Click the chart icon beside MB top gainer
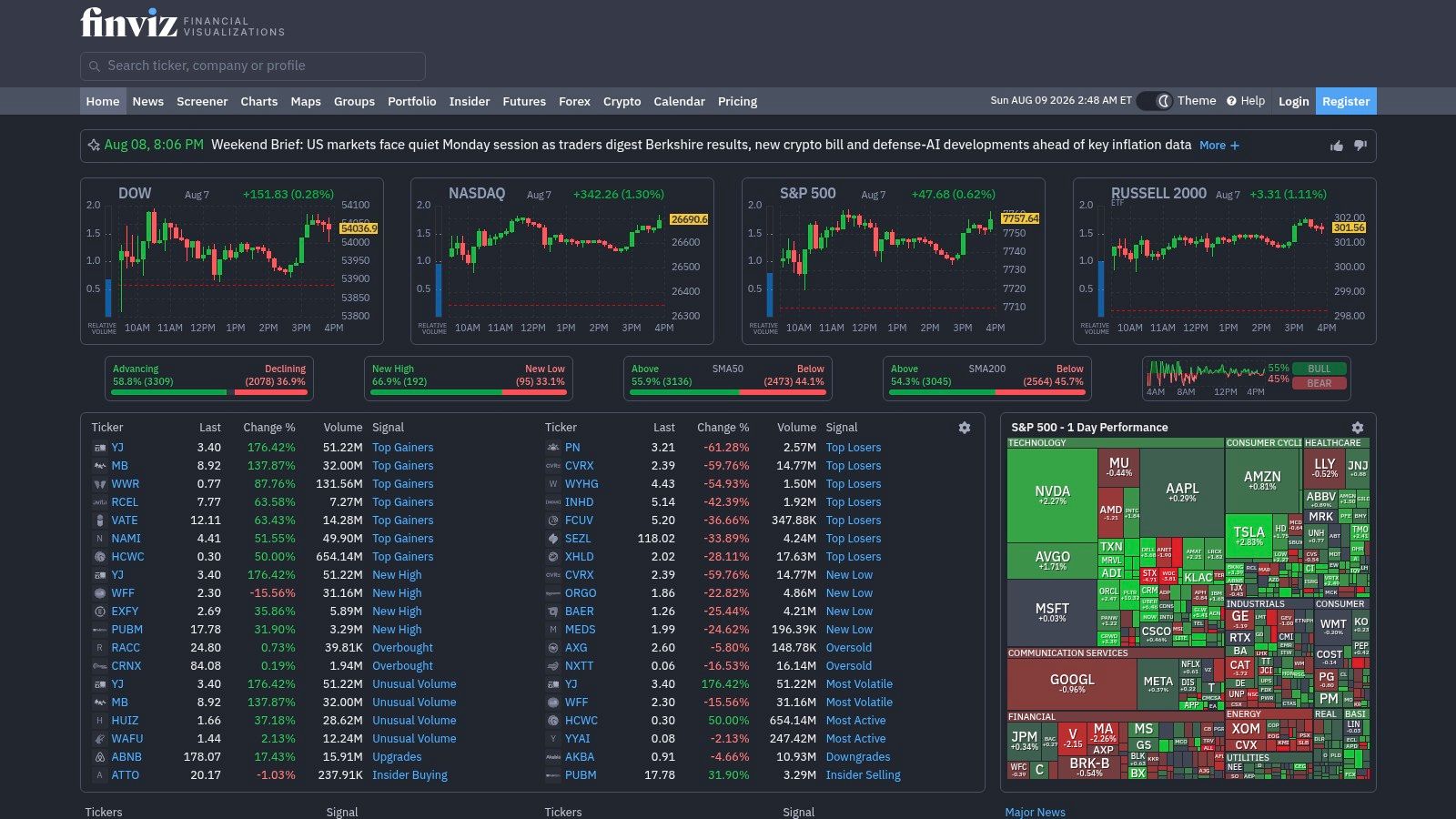Screen dimensions: 1456x819 click(100, 466)
